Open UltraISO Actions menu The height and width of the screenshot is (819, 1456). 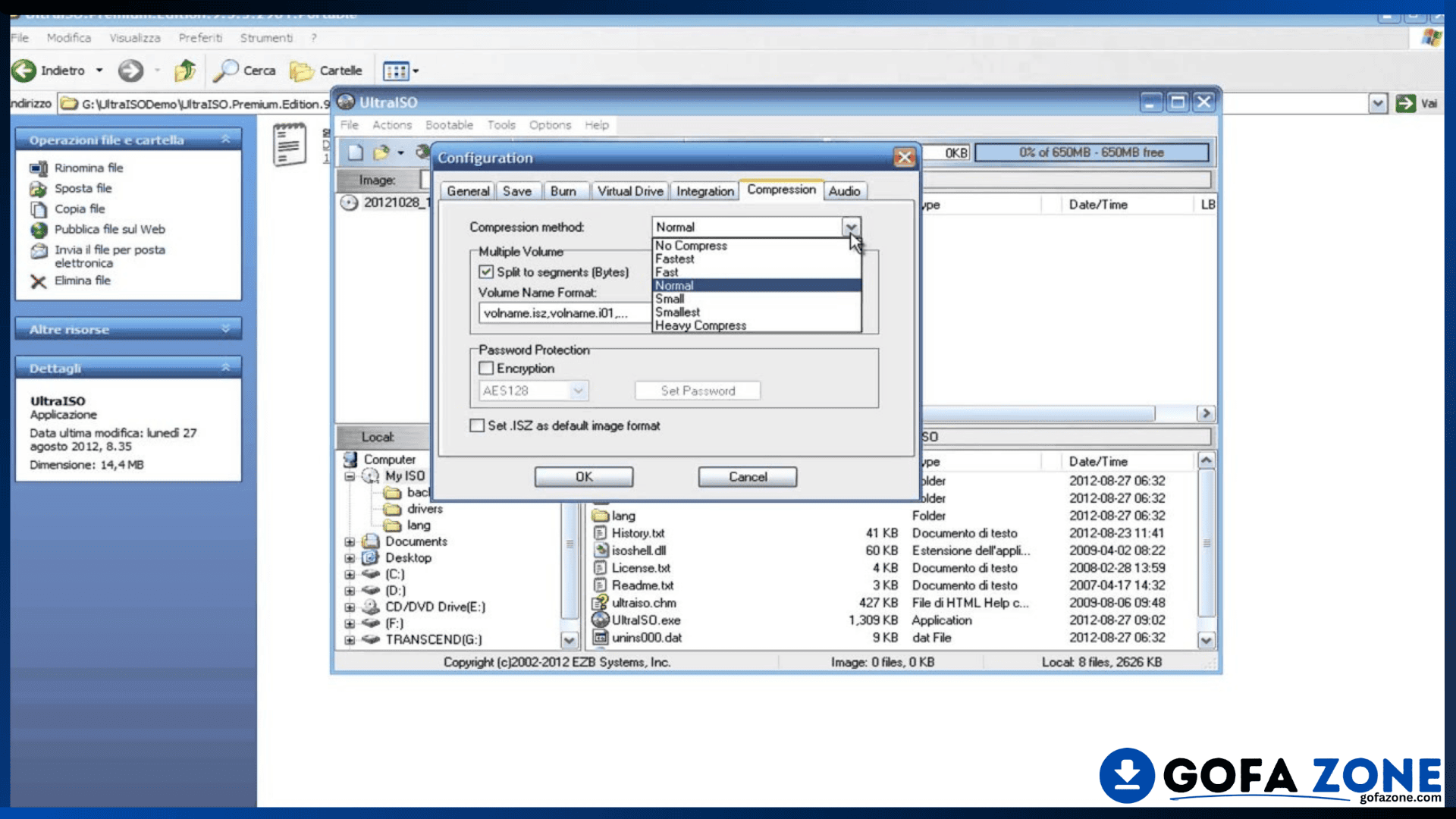click(x=392, y=125)
